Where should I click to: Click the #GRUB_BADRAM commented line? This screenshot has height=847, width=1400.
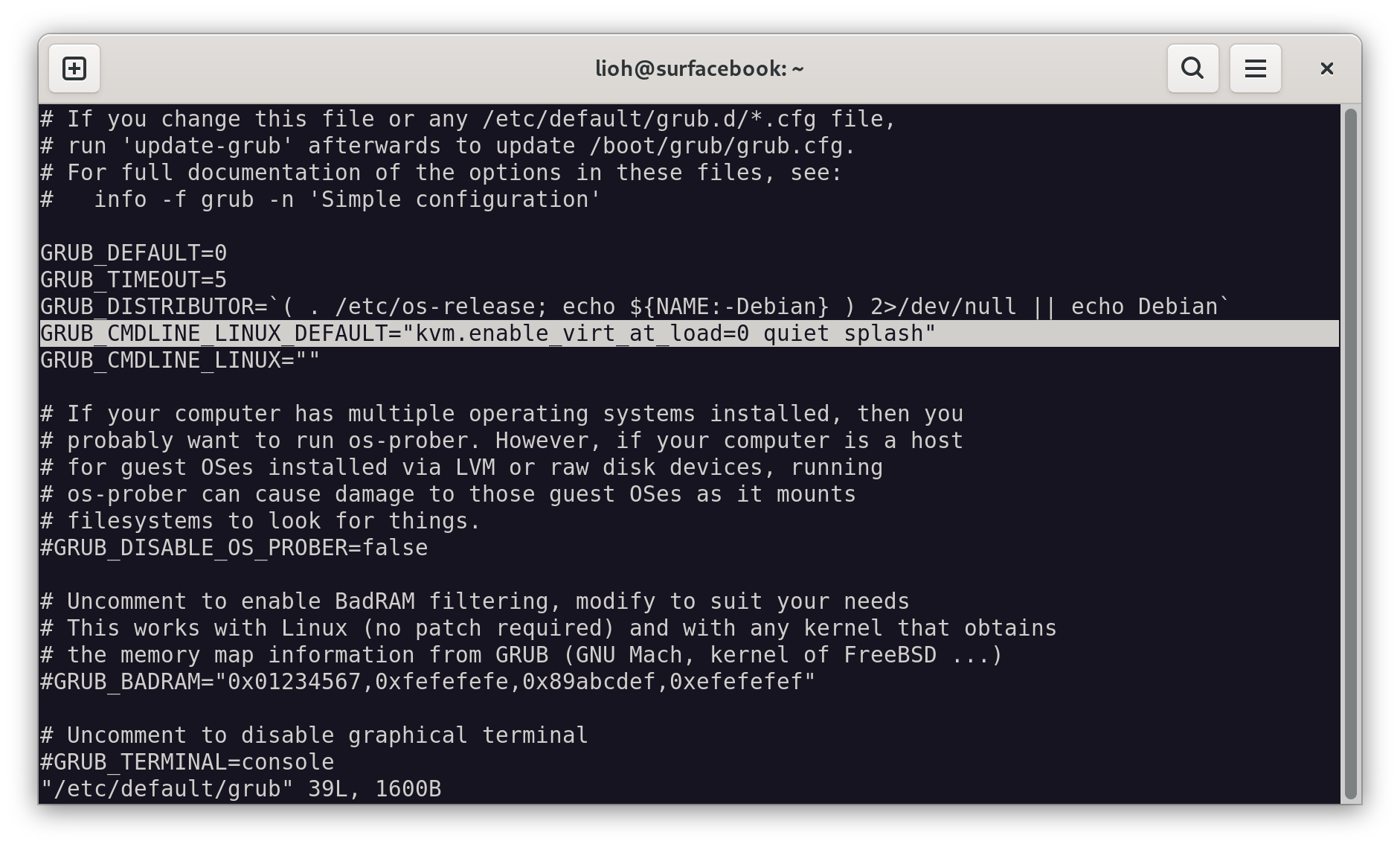[428, 683]
